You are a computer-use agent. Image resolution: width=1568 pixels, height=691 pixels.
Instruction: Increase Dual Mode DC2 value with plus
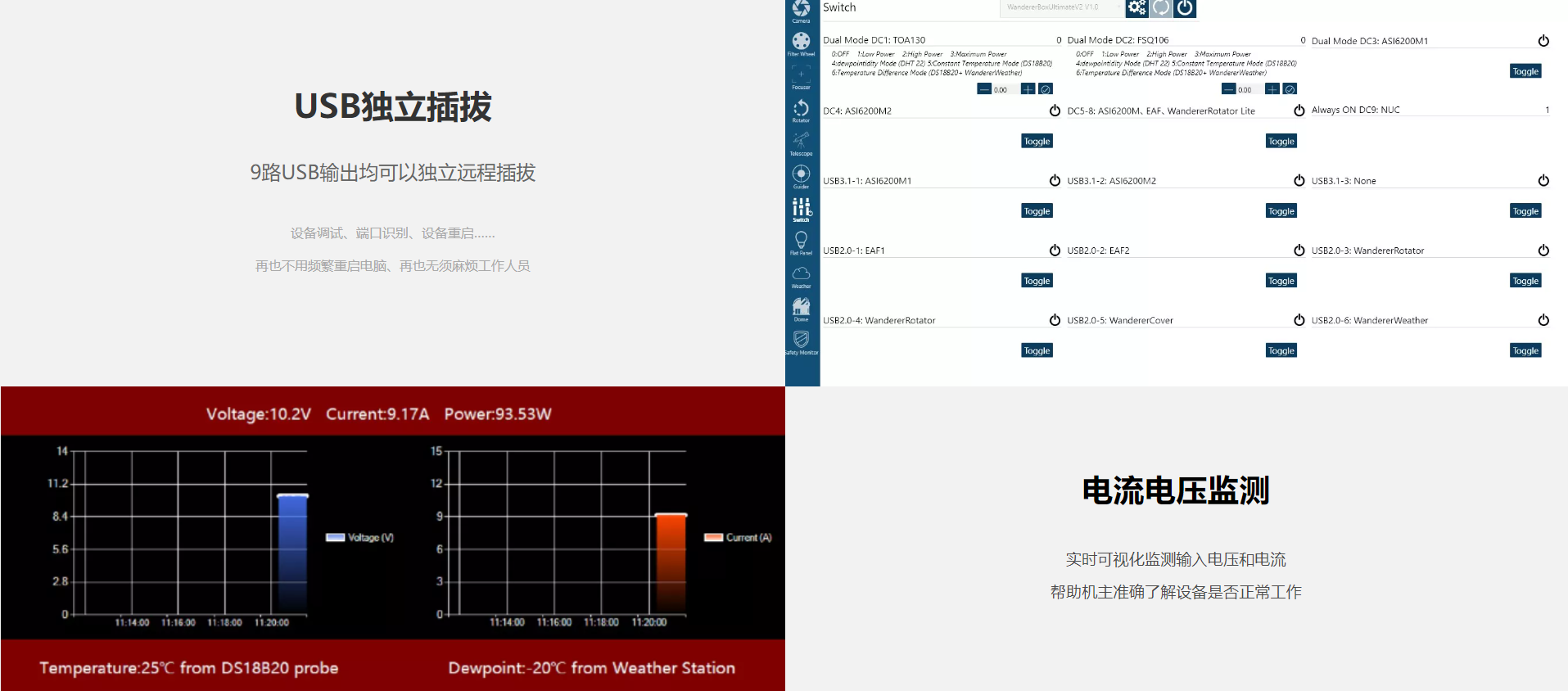(1272, 89)
